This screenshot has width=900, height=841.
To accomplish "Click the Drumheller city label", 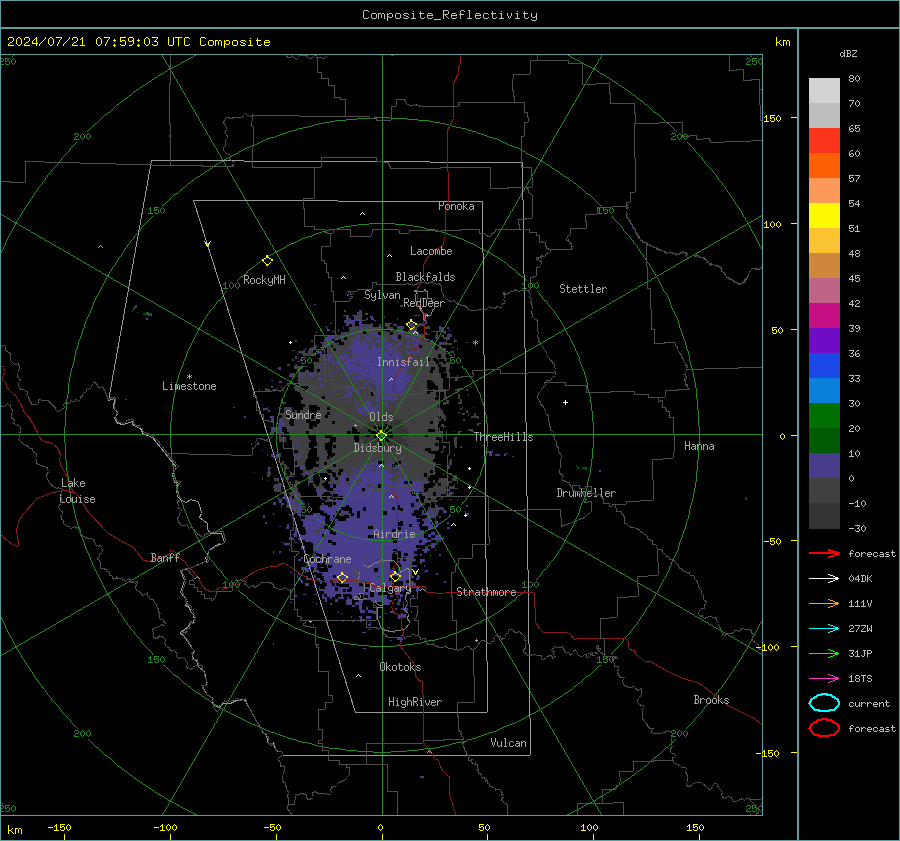I will pyautogui.click(x=586, y=493).
